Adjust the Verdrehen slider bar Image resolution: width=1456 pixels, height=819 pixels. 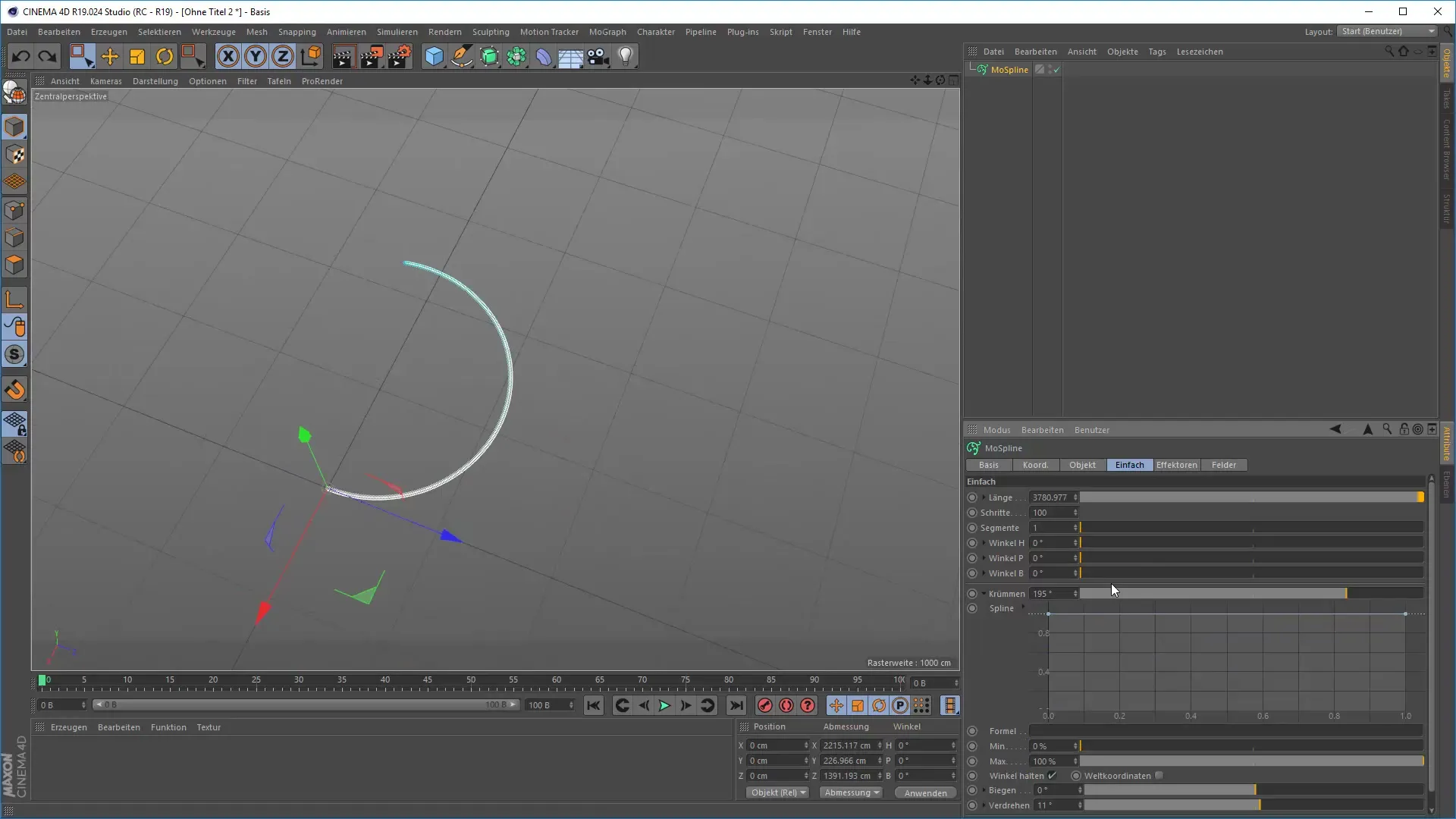click(1254, 805)
